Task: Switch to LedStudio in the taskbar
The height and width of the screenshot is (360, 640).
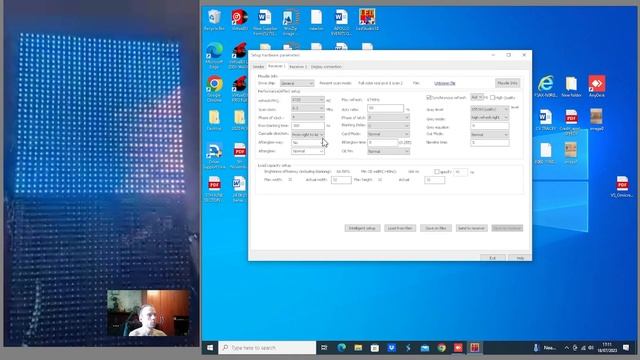Action: [475, 348]
